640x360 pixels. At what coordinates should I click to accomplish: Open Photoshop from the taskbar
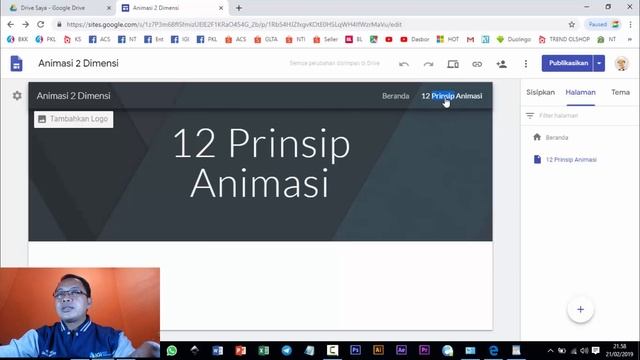pyautogui.click(x=355, y=350)
